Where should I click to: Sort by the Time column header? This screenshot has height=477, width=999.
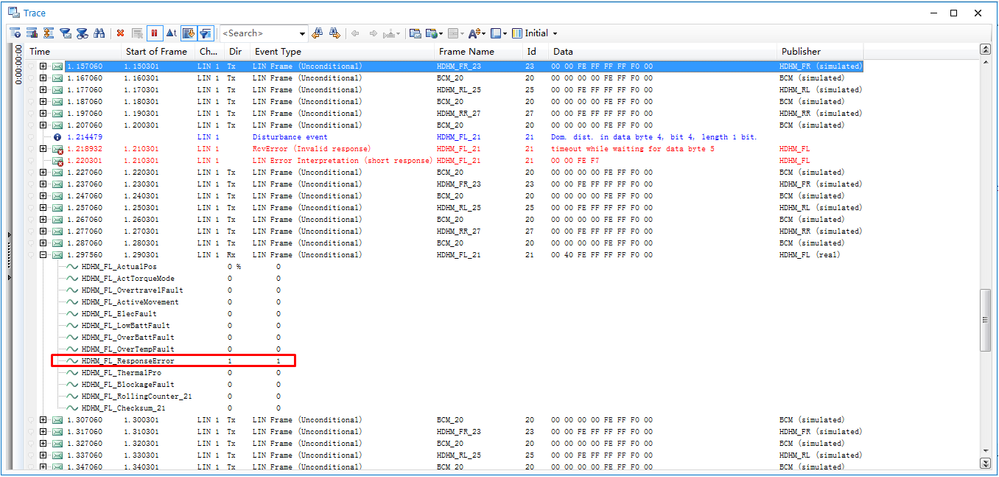click(73, 52)
